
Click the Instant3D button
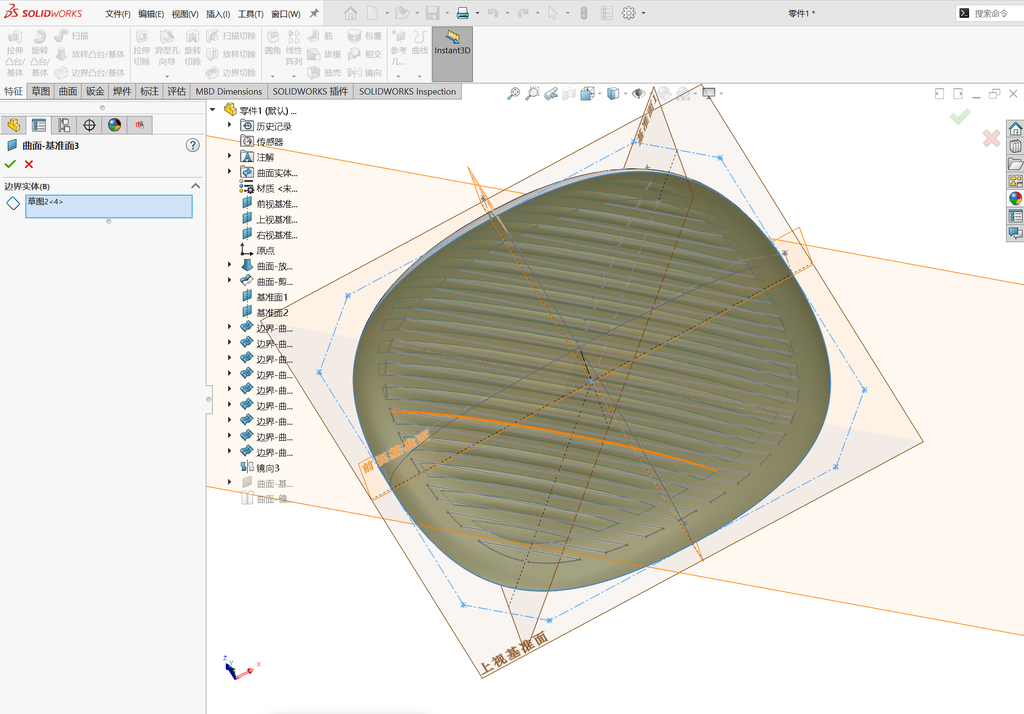click(452, 54)
